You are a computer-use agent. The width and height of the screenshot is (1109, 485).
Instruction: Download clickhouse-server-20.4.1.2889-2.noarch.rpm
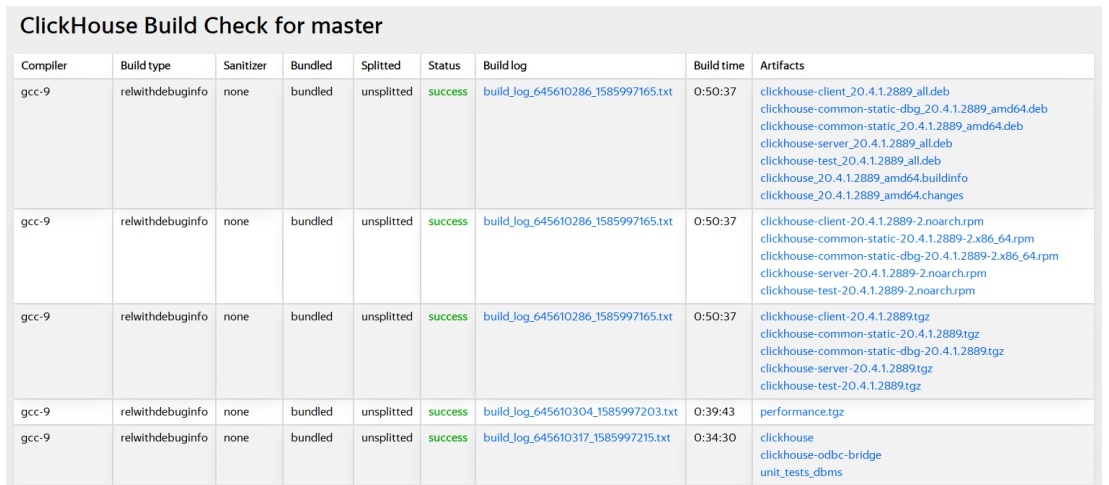[x=873, y=273]
